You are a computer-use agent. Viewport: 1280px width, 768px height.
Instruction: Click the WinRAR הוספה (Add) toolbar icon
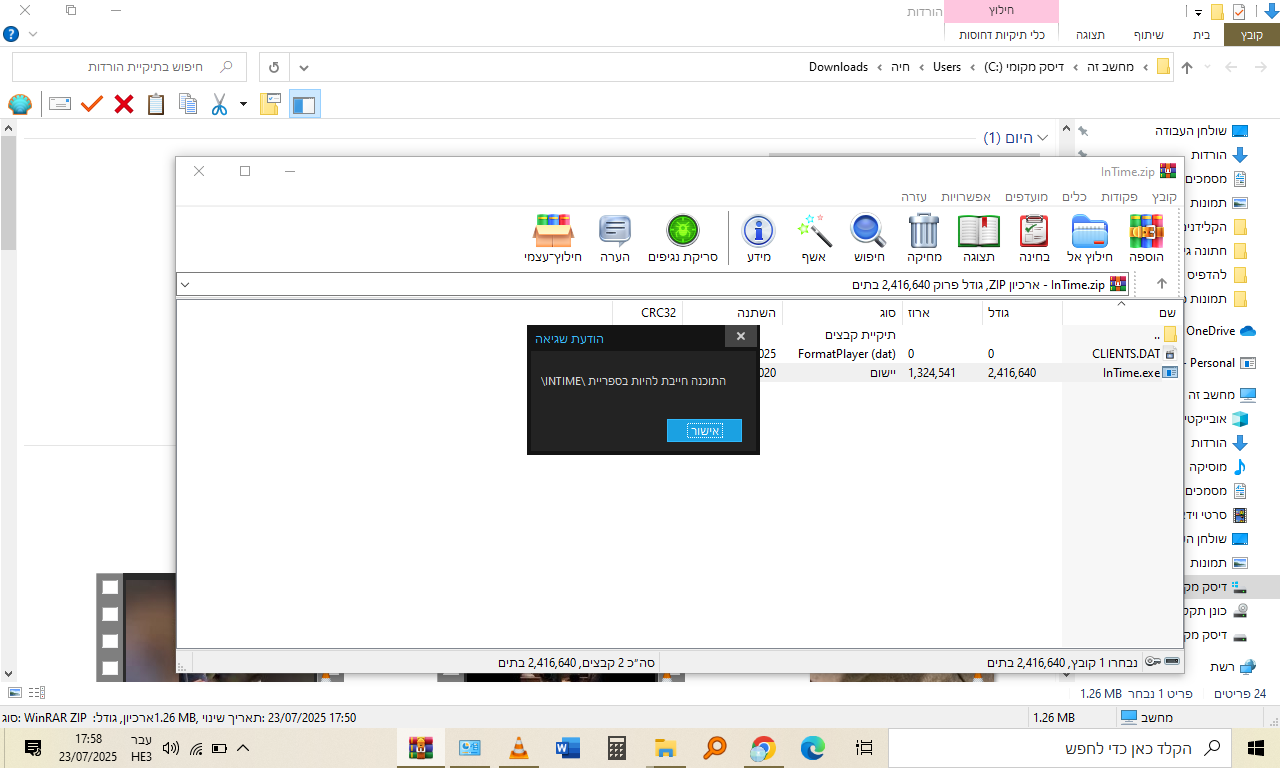click(x=1146, y=240)
